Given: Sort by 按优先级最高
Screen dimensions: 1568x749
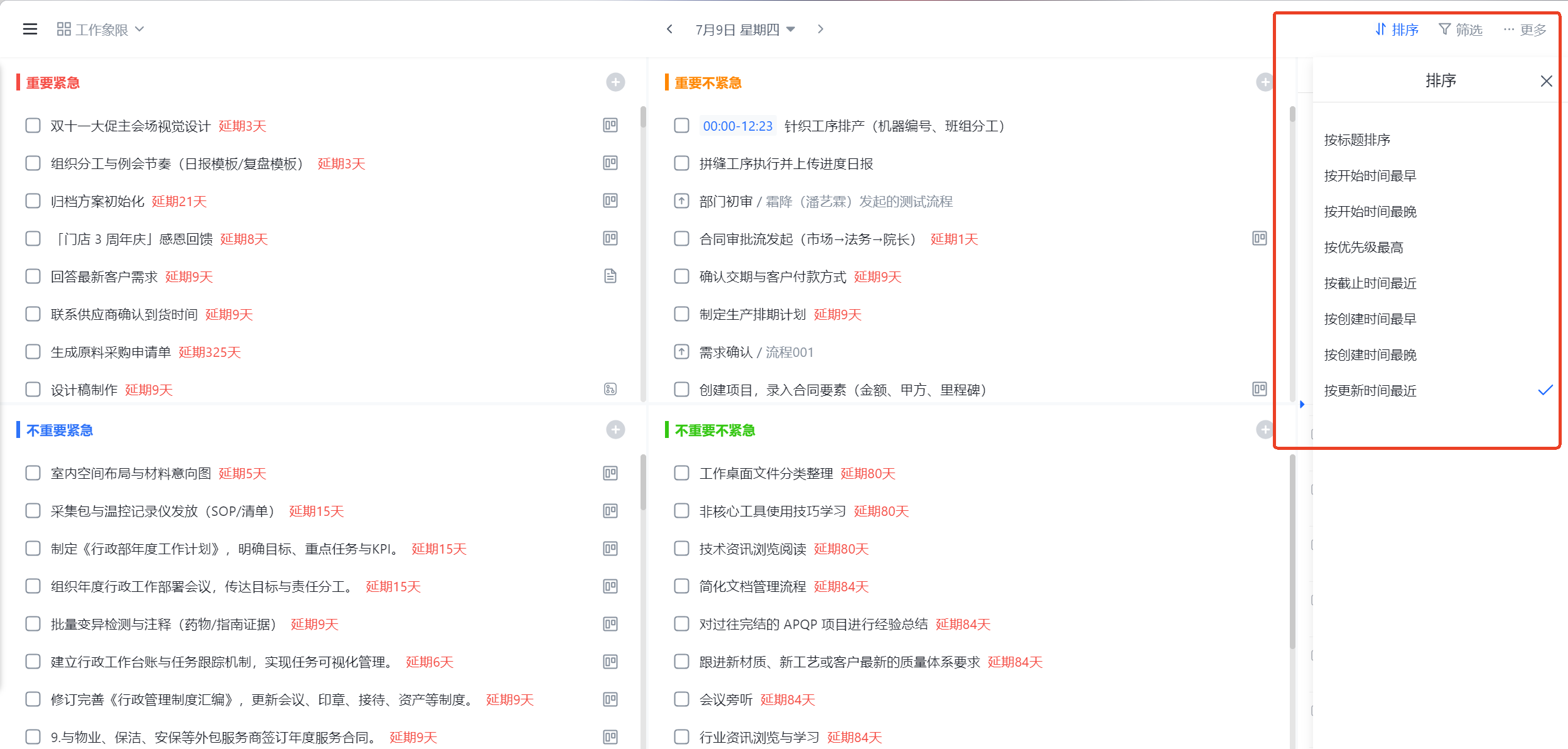Looking at the screenshot, I should [1363, 248].
